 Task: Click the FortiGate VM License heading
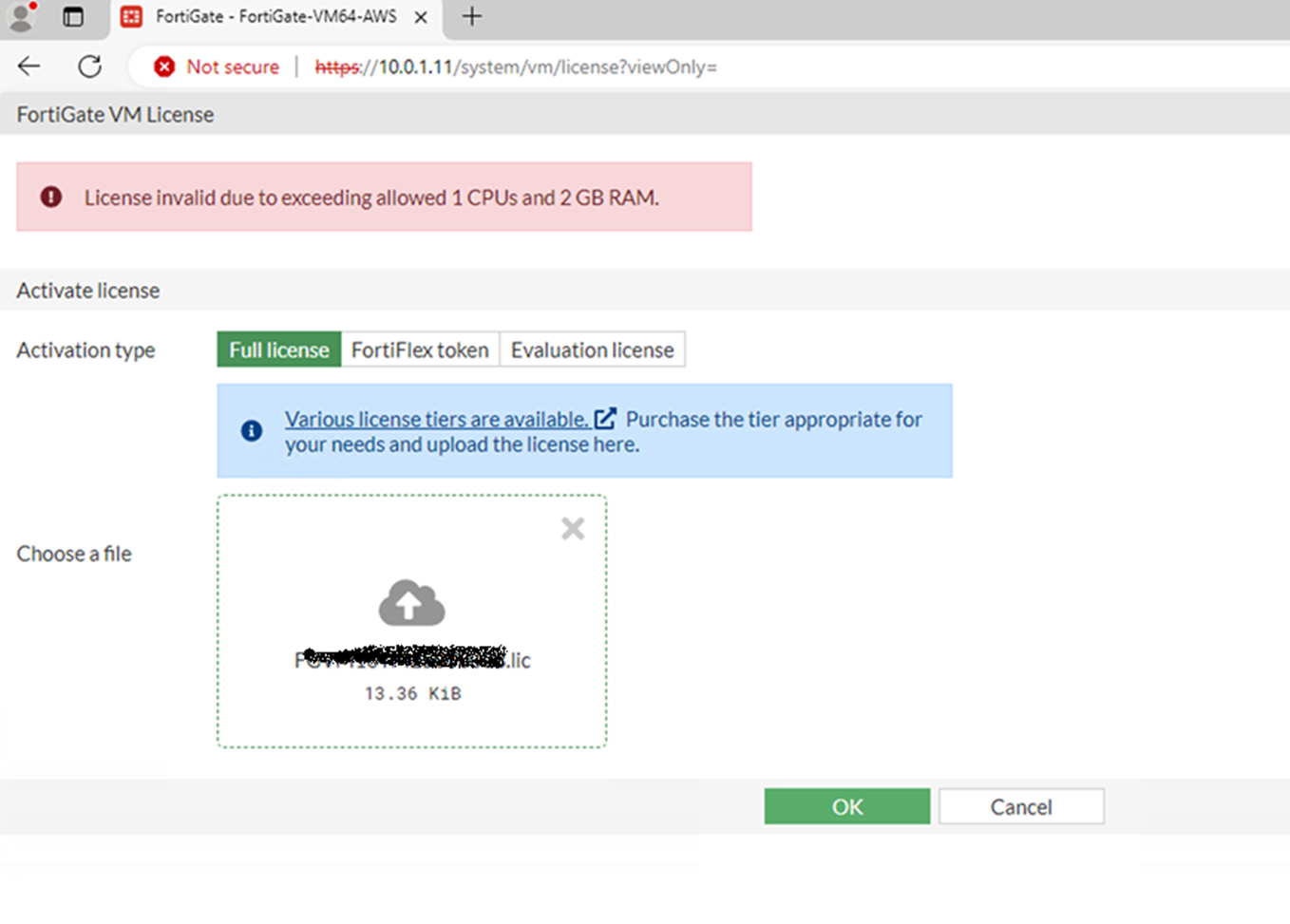pos(115,114)
